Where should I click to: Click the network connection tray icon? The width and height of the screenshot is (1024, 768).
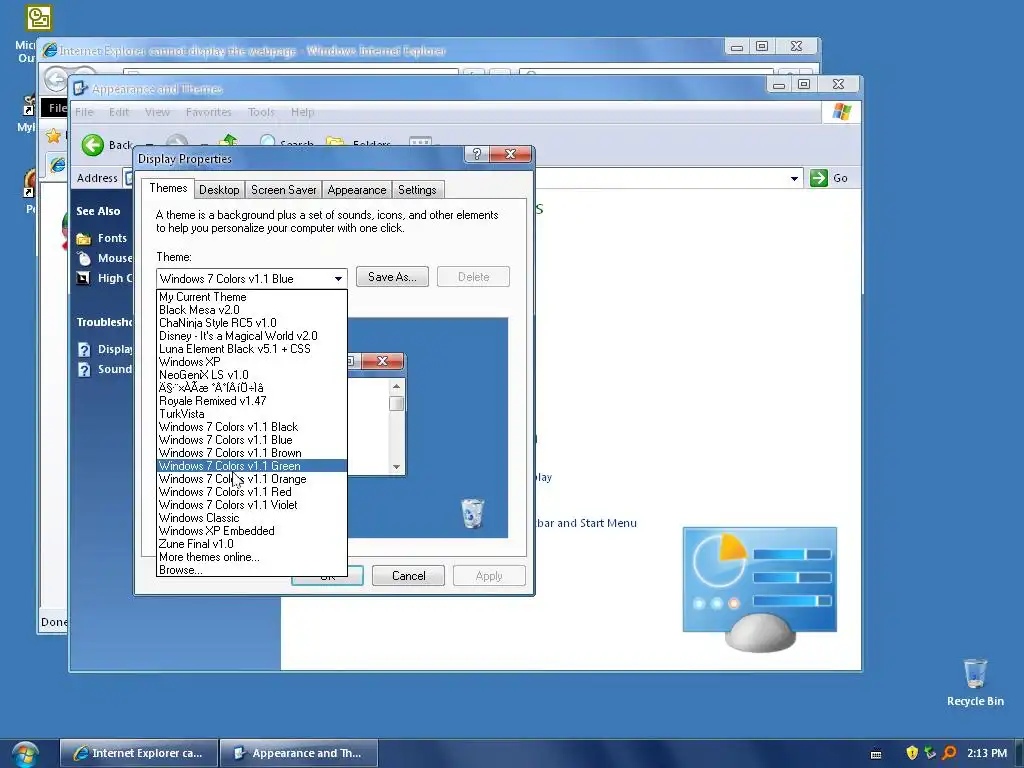(x=931, y=753)
